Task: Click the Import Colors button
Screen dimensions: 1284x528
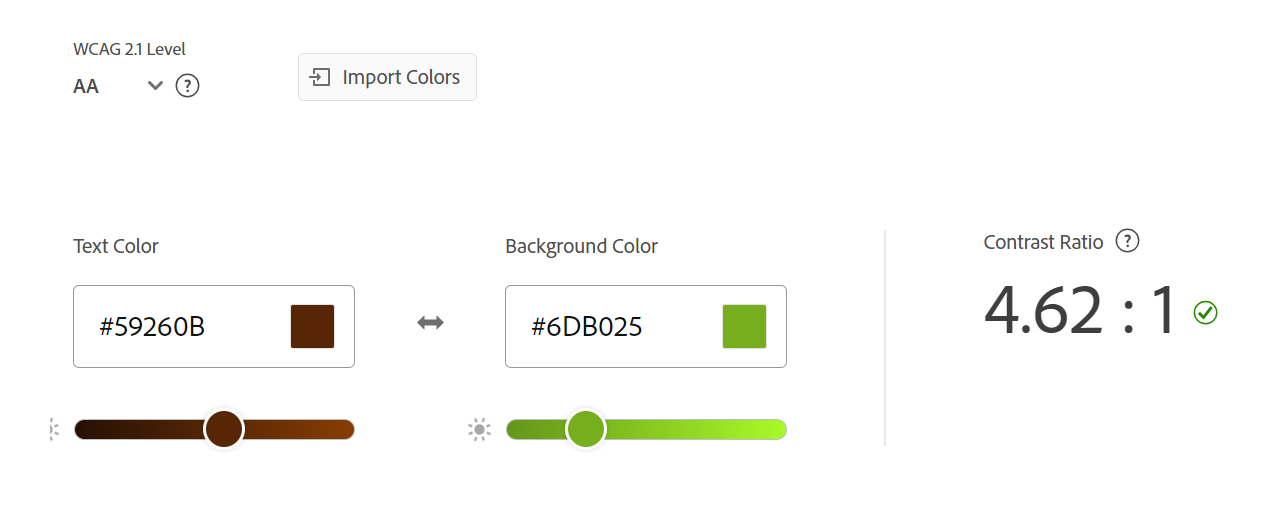Action: (387, 77)
